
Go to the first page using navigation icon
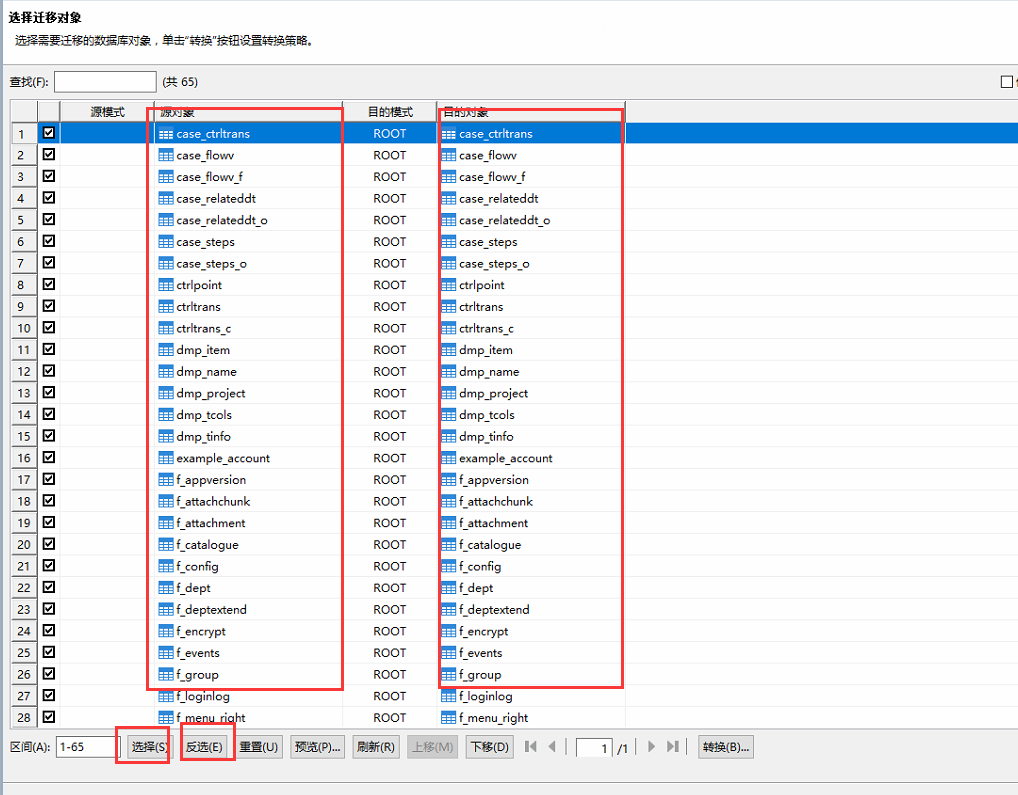tap(530, 747)
